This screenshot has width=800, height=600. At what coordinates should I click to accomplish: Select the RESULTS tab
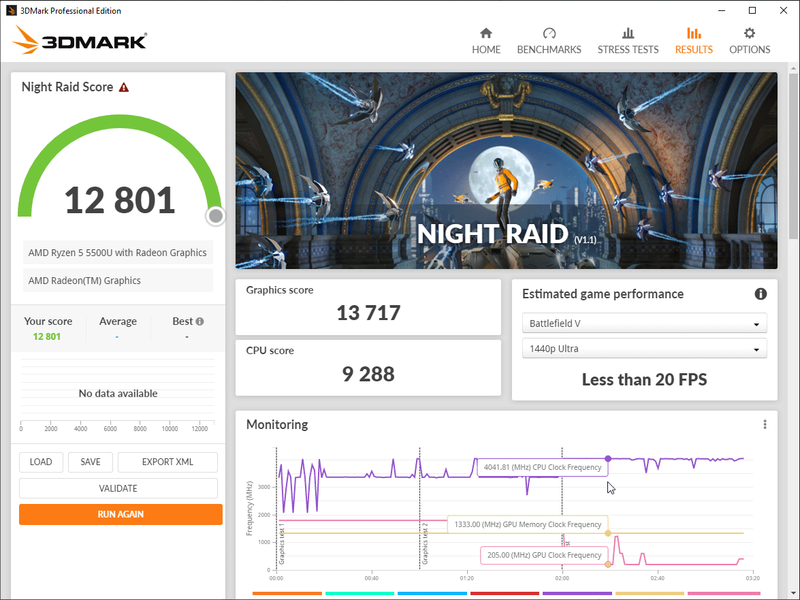tap(693, 41)
